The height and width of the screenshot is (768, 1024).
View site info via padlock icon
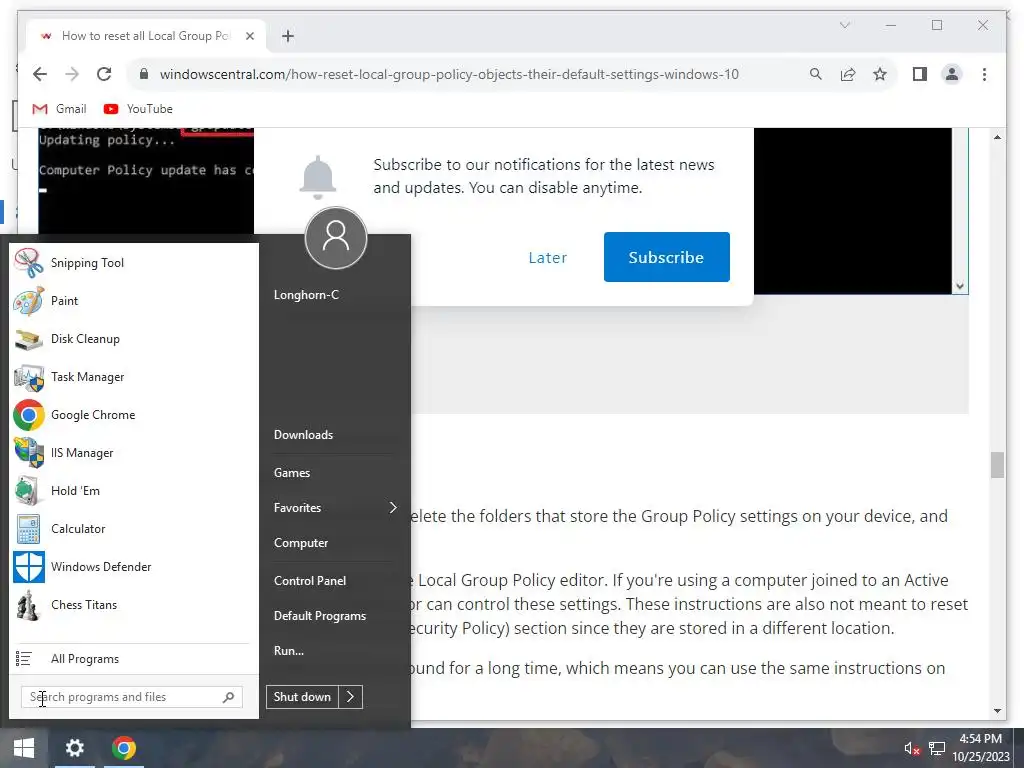(x=144, y=74)
